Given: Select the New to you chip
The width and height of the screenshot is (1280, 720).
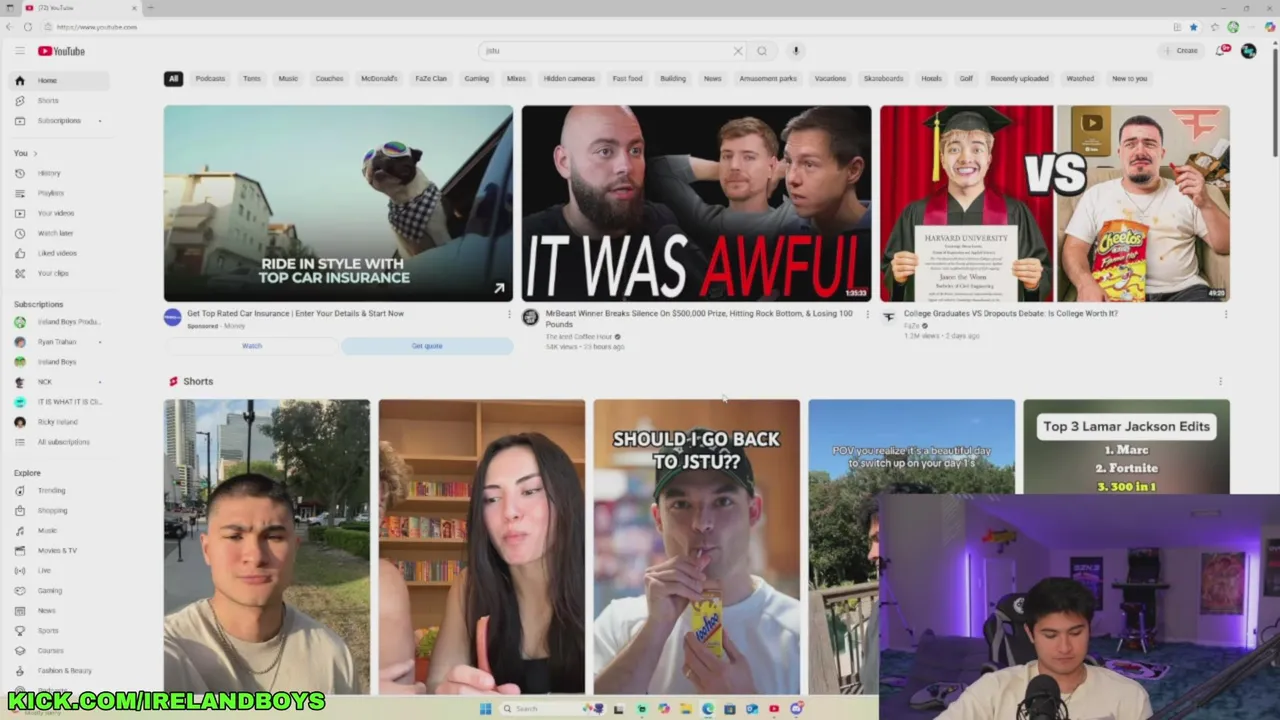Looking at the screenshot, I should coord(1129,78).
